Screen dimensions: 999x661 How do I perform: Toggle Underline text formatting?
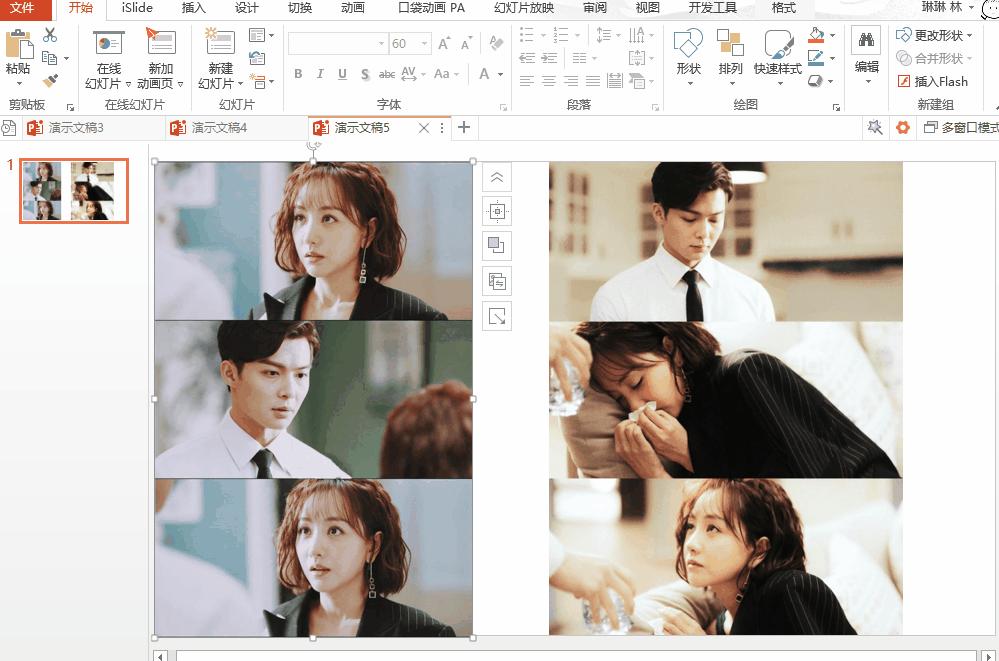[x=342, y=74]
